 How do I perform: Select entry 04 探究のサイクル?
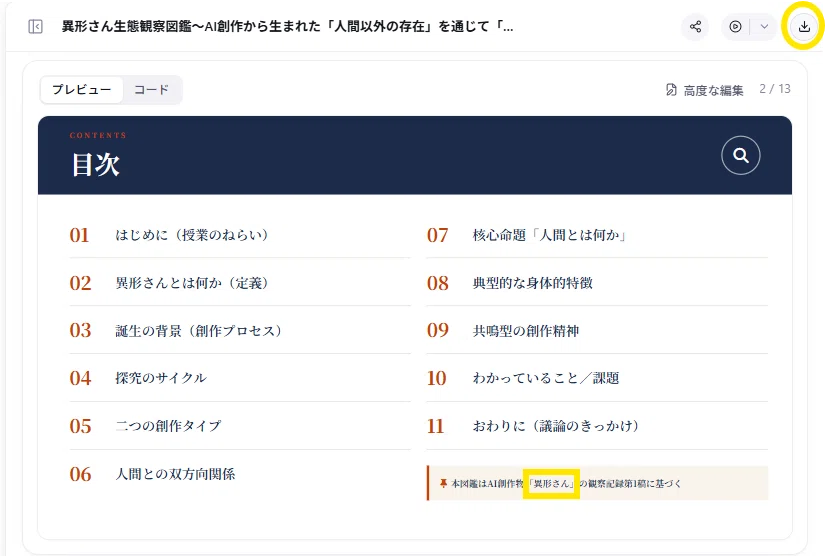pyautogui.click(x=240, y=378)
